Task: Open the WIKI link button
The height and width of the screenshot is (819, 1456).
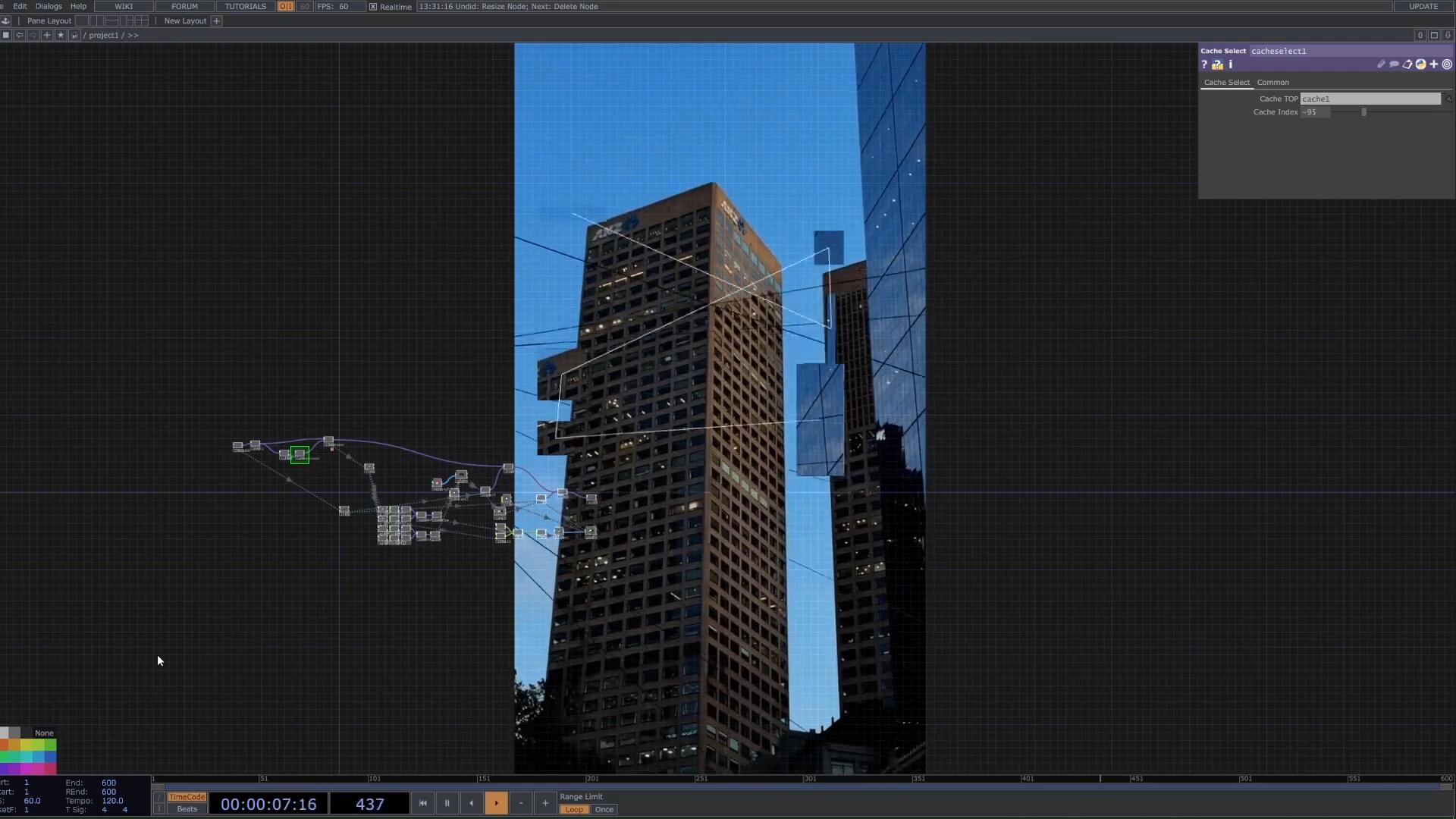Action: [x=124, y=6]
